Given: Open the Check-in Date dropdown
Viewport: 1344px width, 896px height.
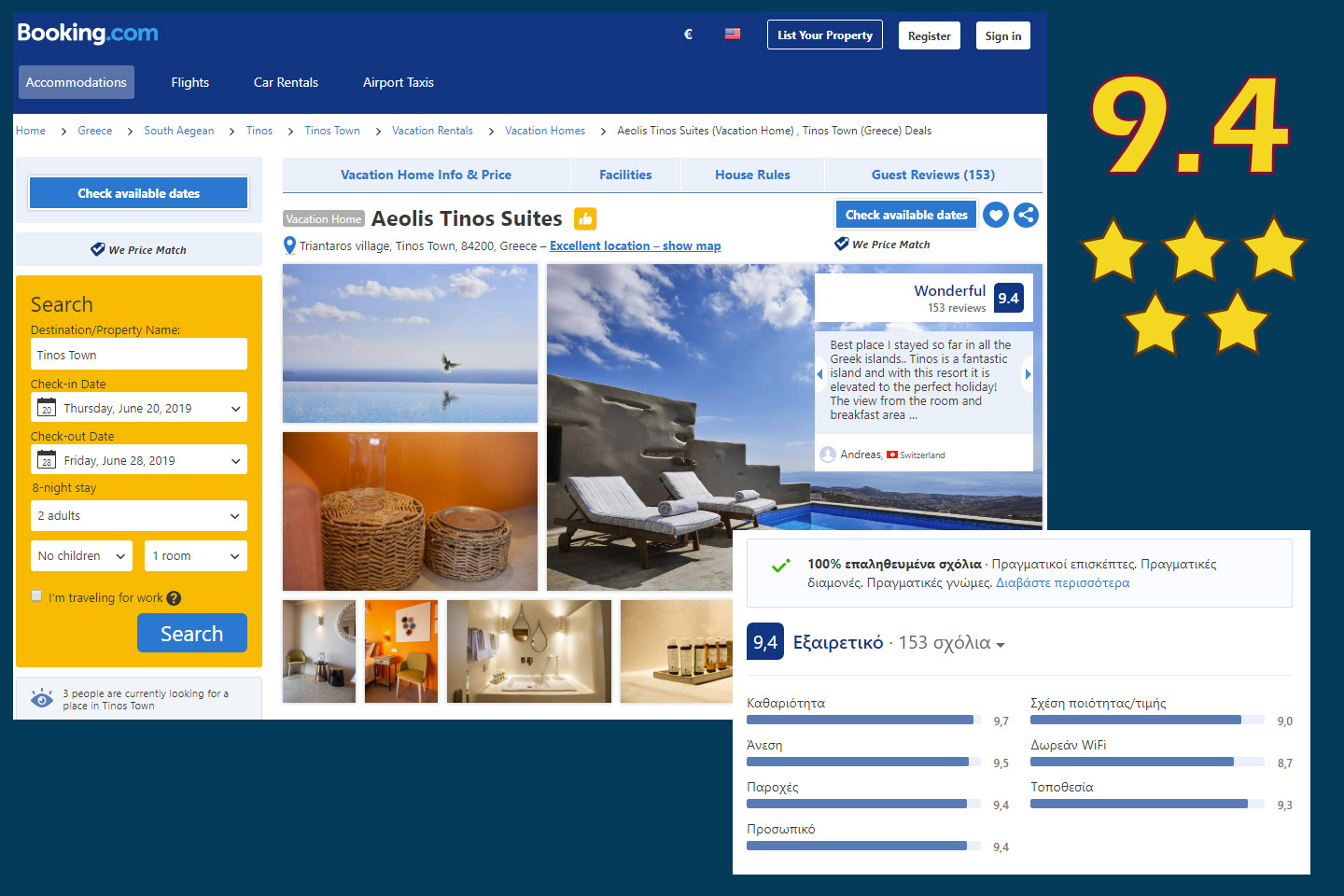Looking at the screenshot, I should click(139, 408).
